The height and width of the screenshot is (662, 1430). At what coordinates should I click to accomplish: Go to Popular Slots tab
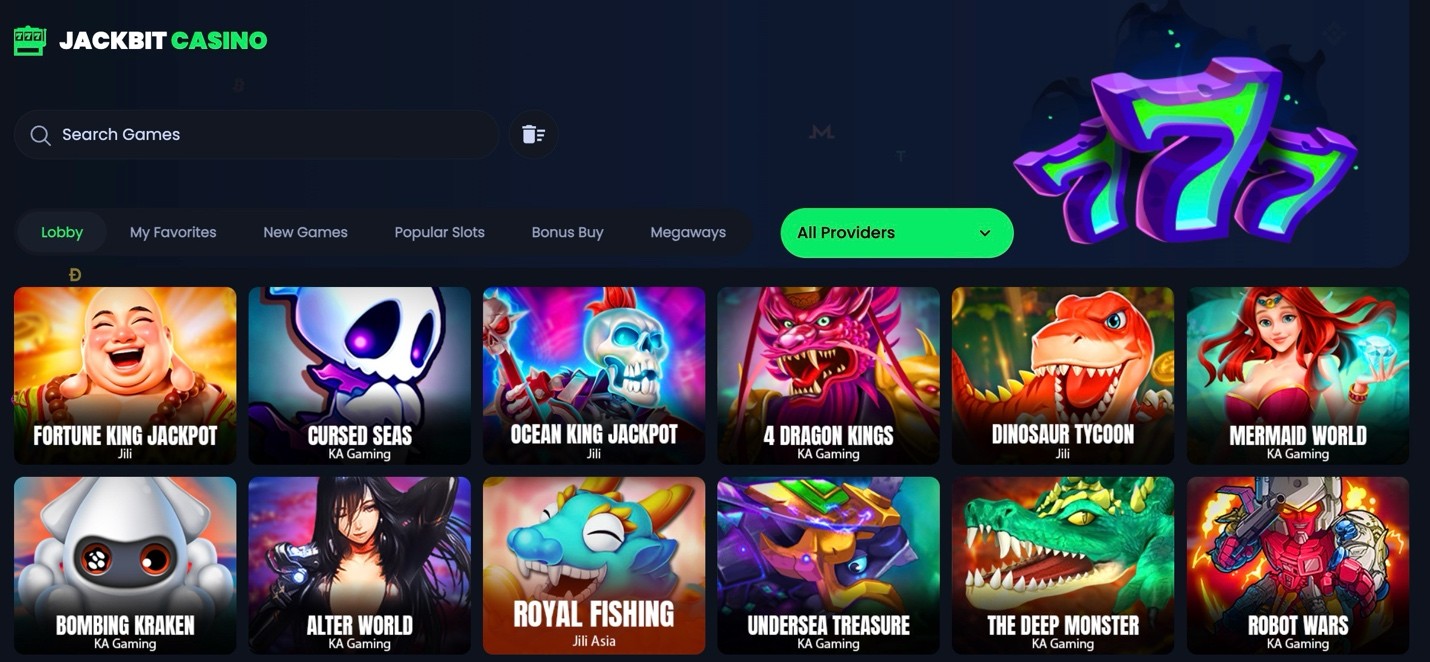pyautogui.click(x=439, y=232)
